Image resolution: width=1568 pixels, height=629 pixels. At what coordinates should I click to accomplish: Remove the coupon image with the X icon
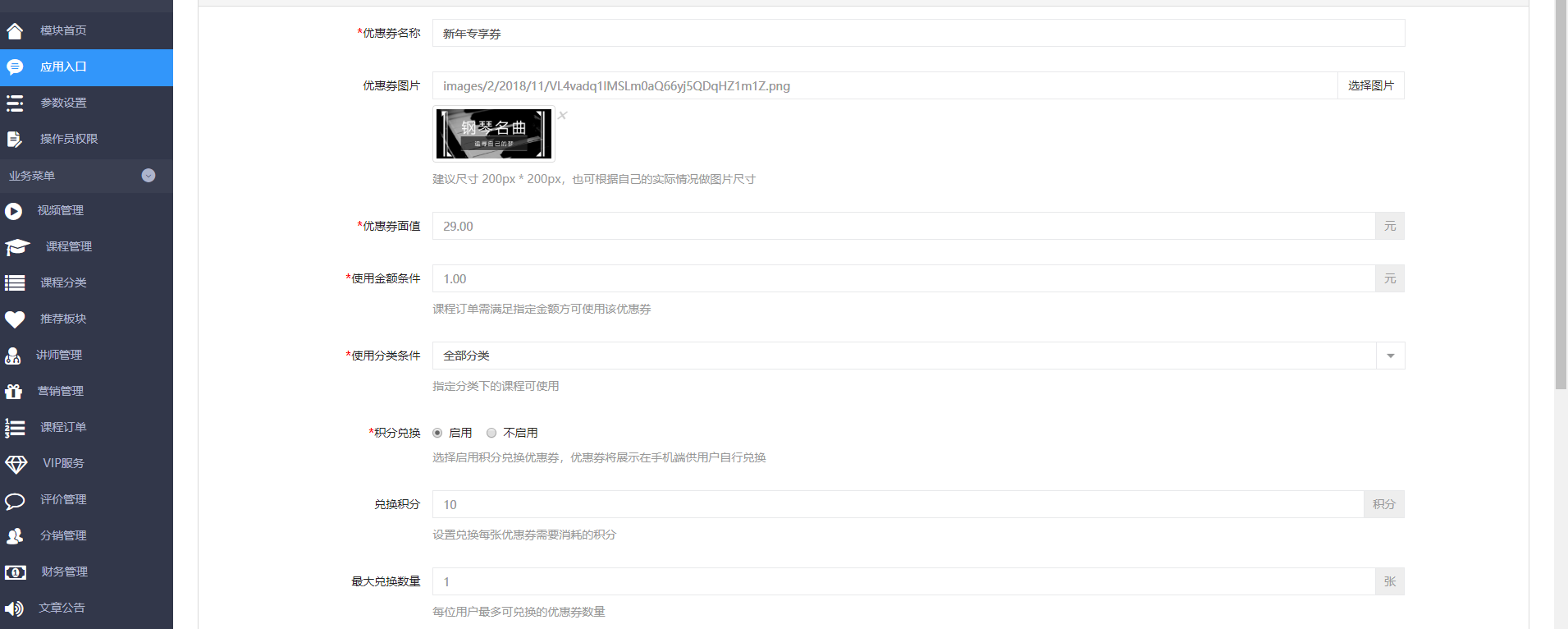tap(563, 115)
